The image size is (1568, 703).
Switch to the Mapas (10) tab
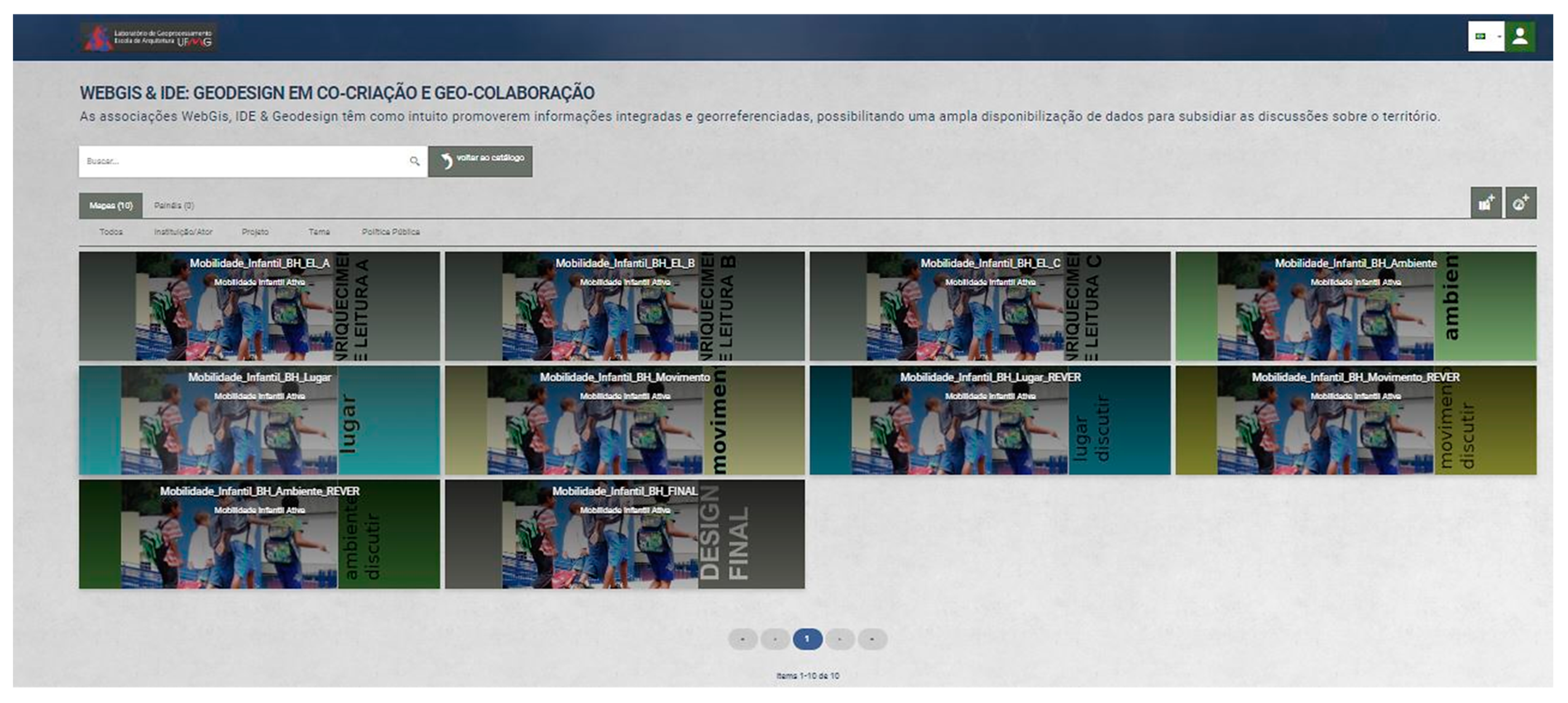110,206
